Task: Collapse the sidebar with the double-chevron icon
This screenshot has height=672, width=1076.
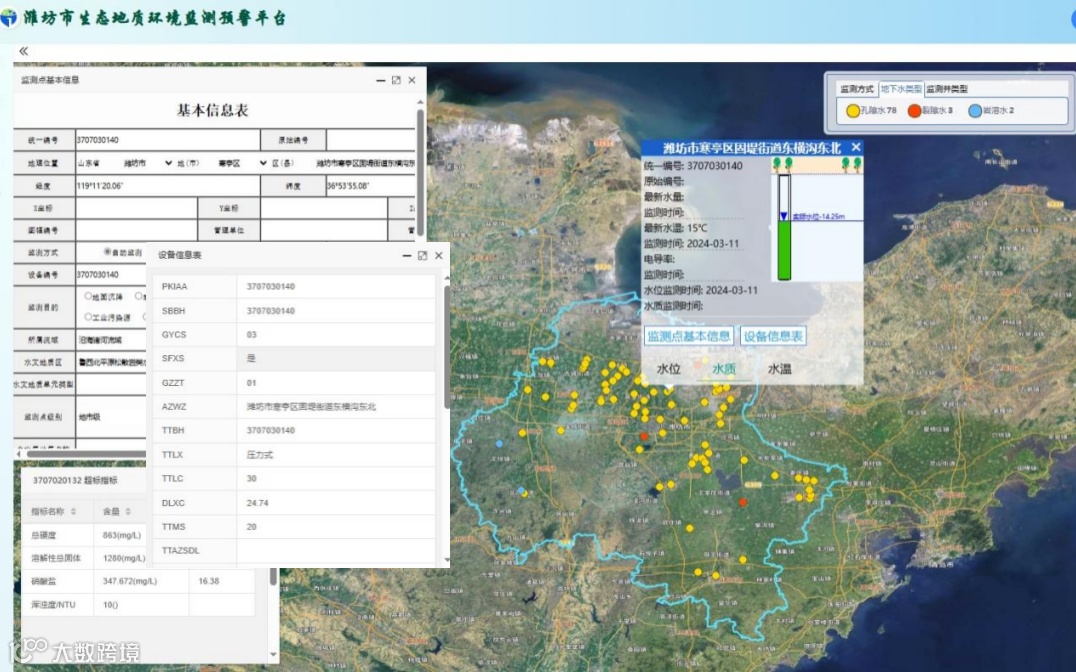Action: click(x=23, y=51)
